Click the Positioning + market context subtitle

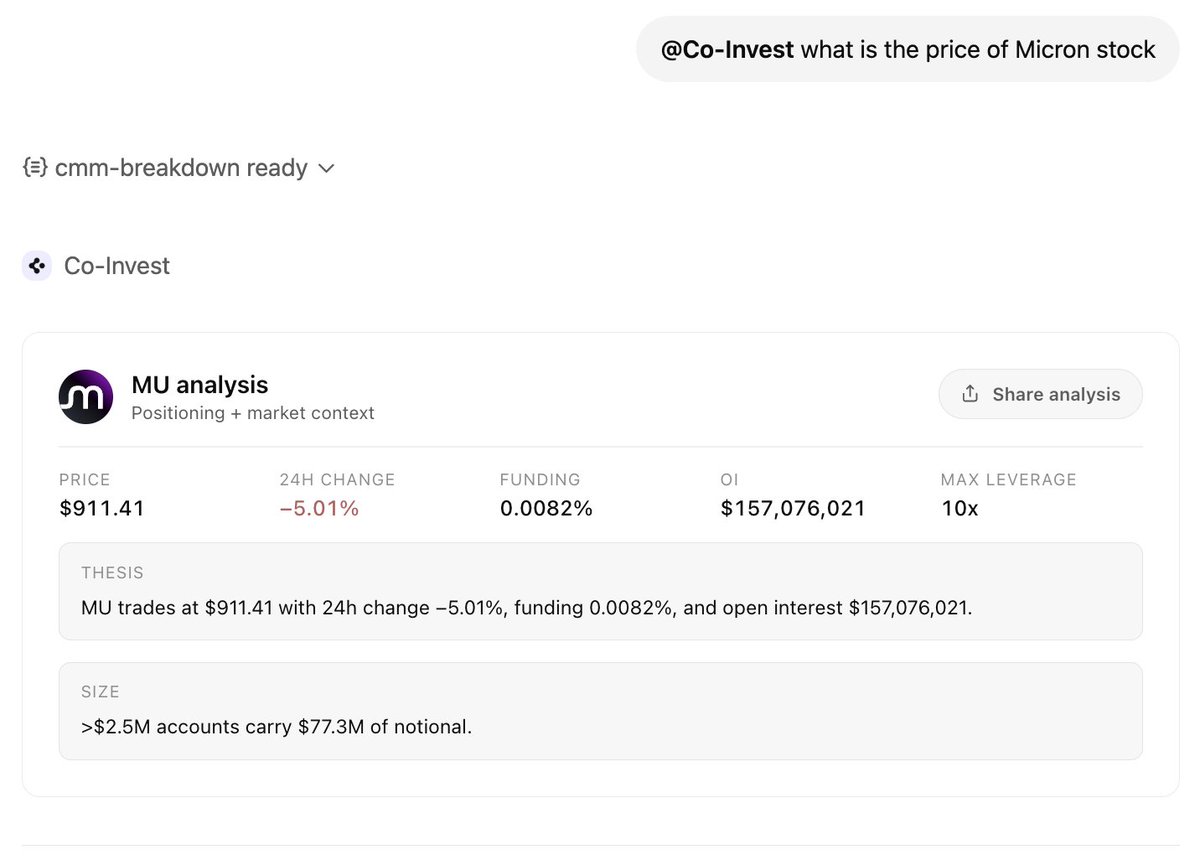[253, 413]
